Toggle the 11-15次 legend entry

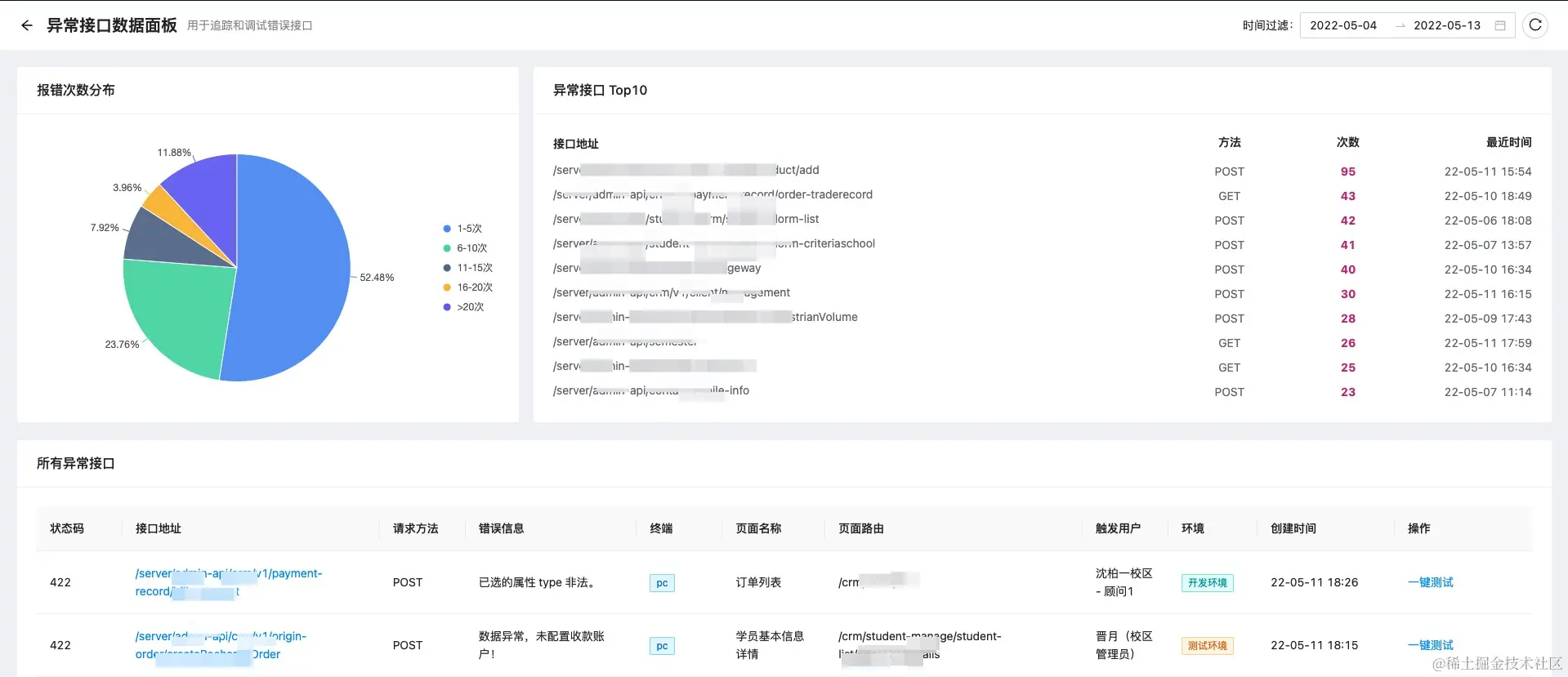pos(467,268)
